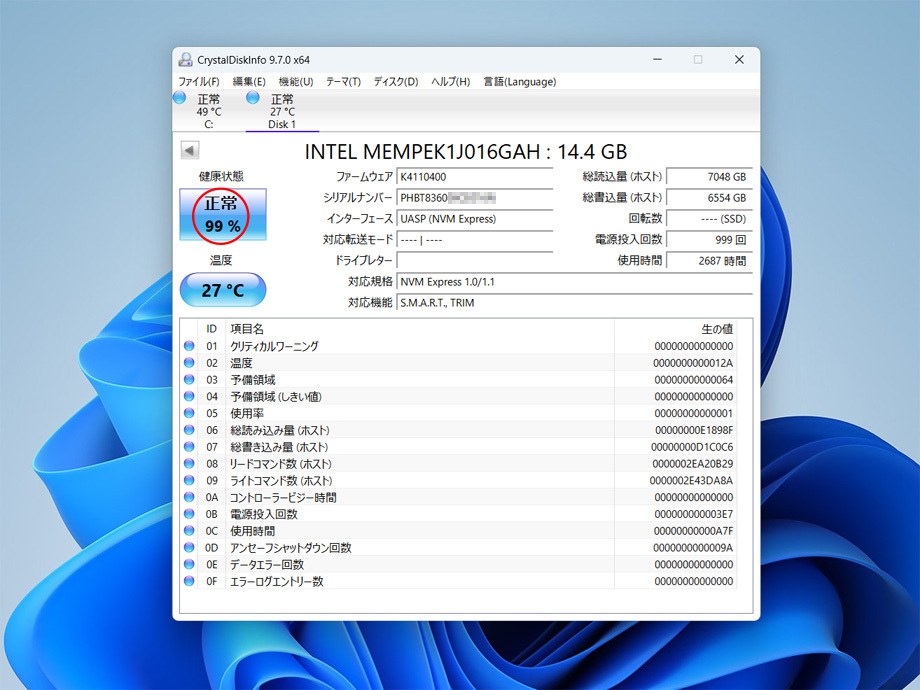Click raw value 000000000003E7

(x=694, y=514)
